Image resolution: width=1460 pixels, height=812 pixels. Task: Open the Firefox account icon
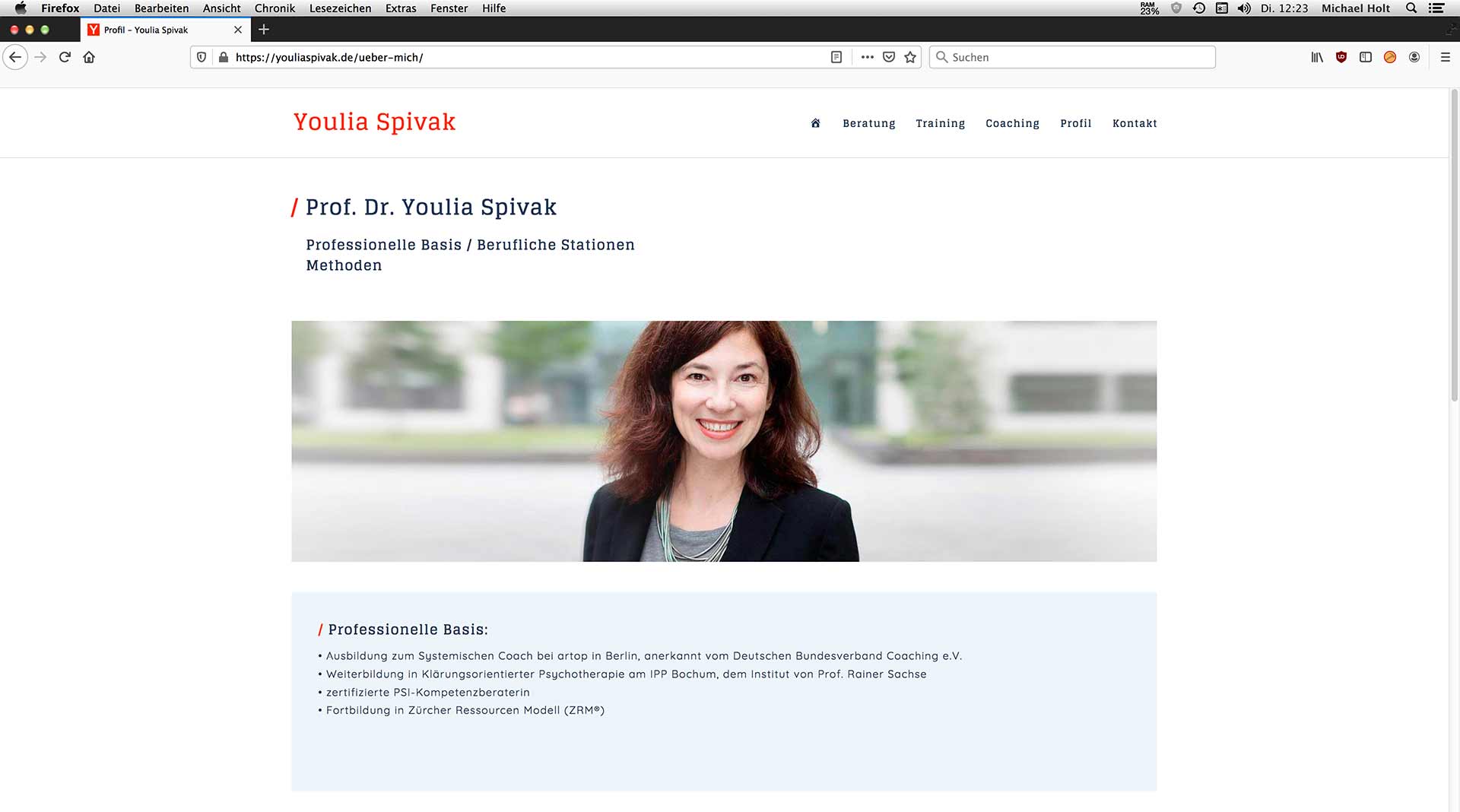click(x=1414, y=57)
